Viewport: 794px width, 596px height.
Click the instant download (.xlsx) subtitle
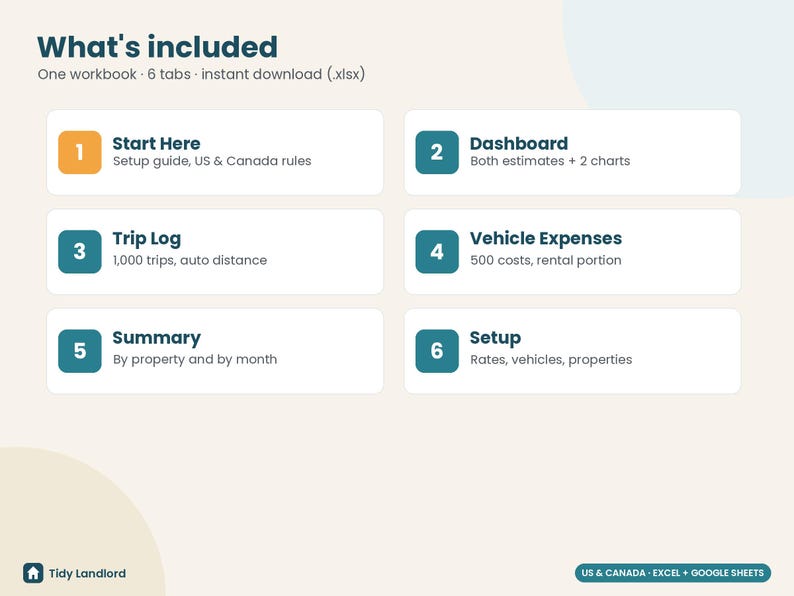283,74
